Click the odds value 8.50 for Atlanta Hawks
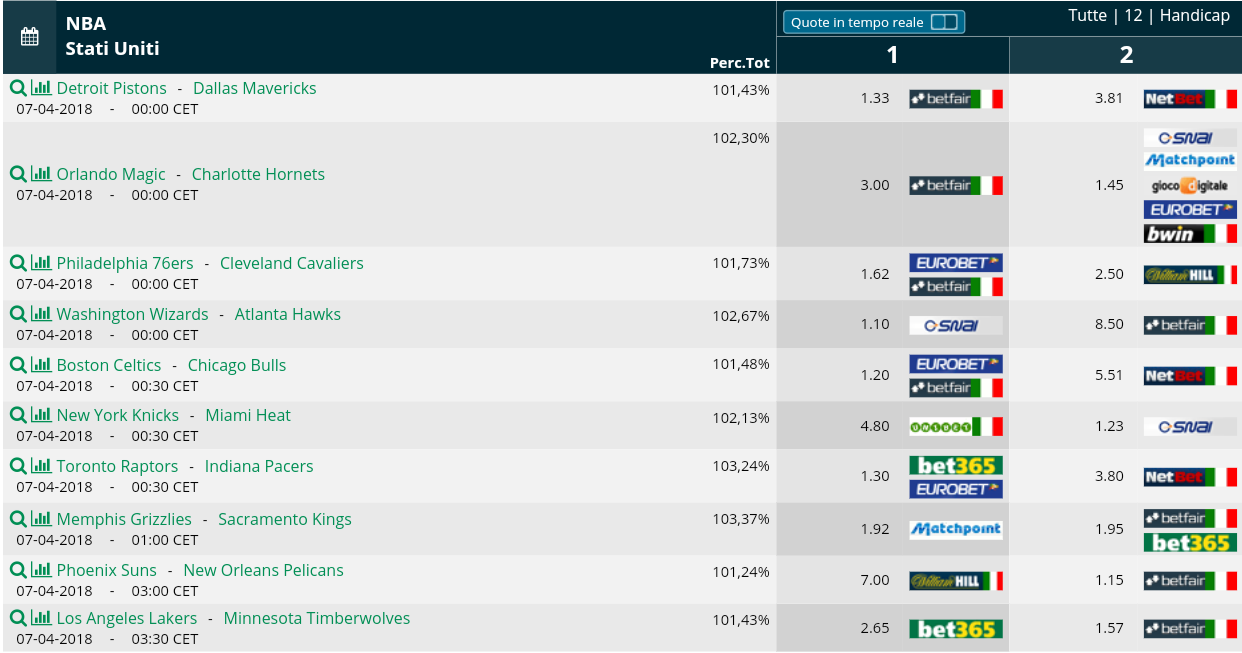Image resolution: width=1242 pixels, height=653 pixels. (x=1109, y=325)
